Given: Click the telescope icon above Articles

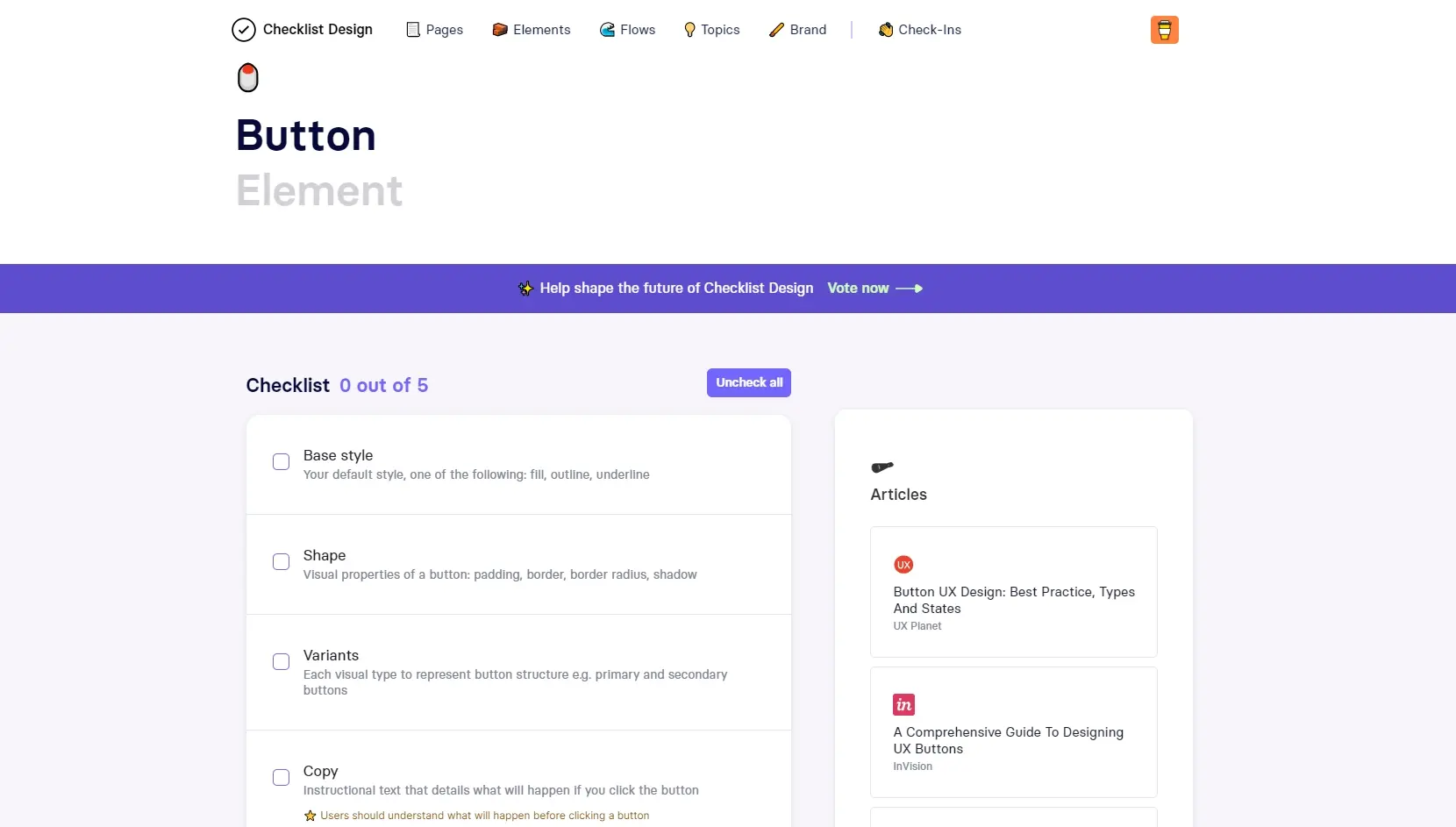Looking at the screenshot, I should coord(882,467).
